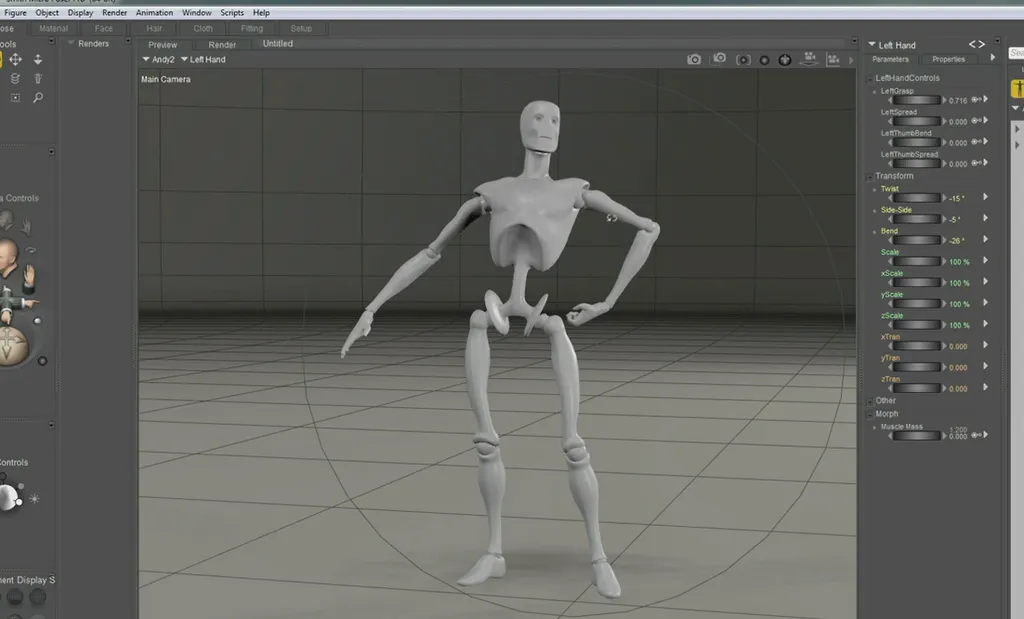Go to next actor with right angle bracket
The height and width of the screenshot is (619, 1024).
(982, 44)
